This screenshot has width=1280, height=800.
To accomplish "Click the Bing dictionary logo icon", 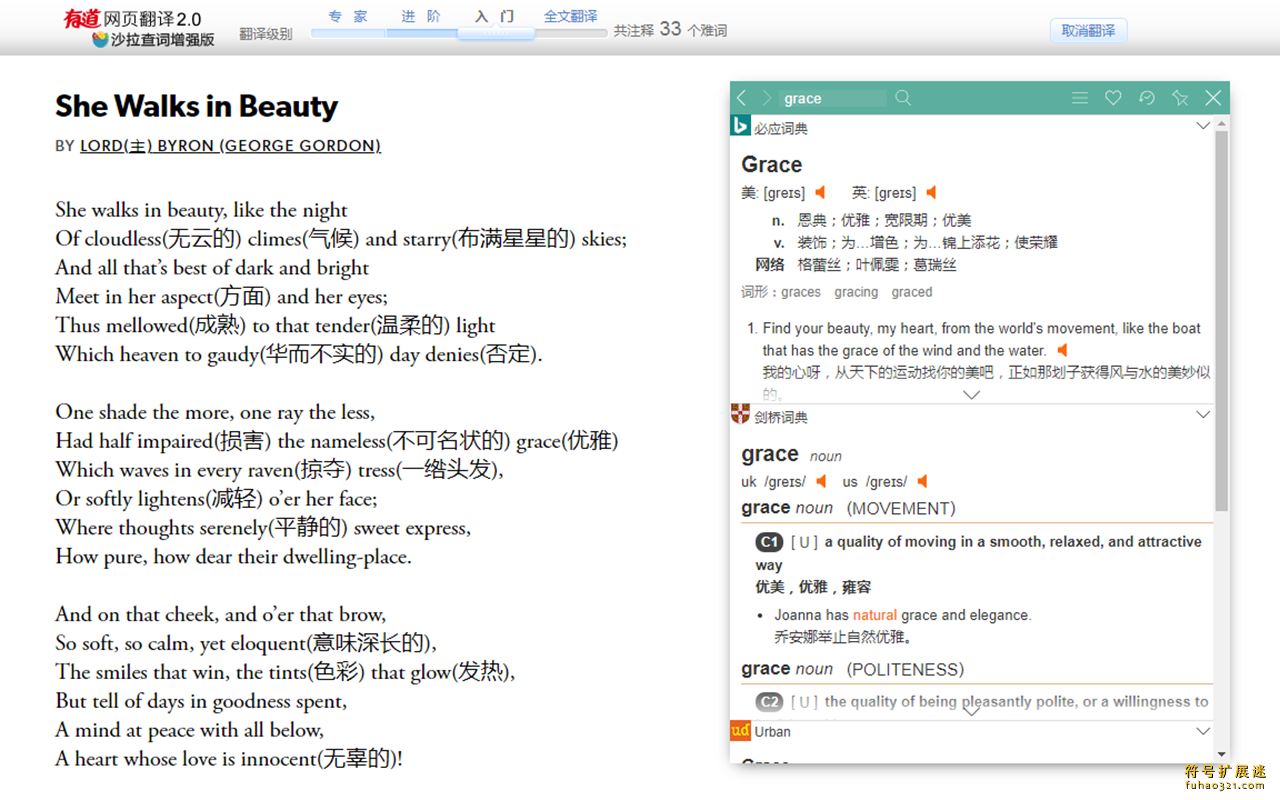I will 741,125.
